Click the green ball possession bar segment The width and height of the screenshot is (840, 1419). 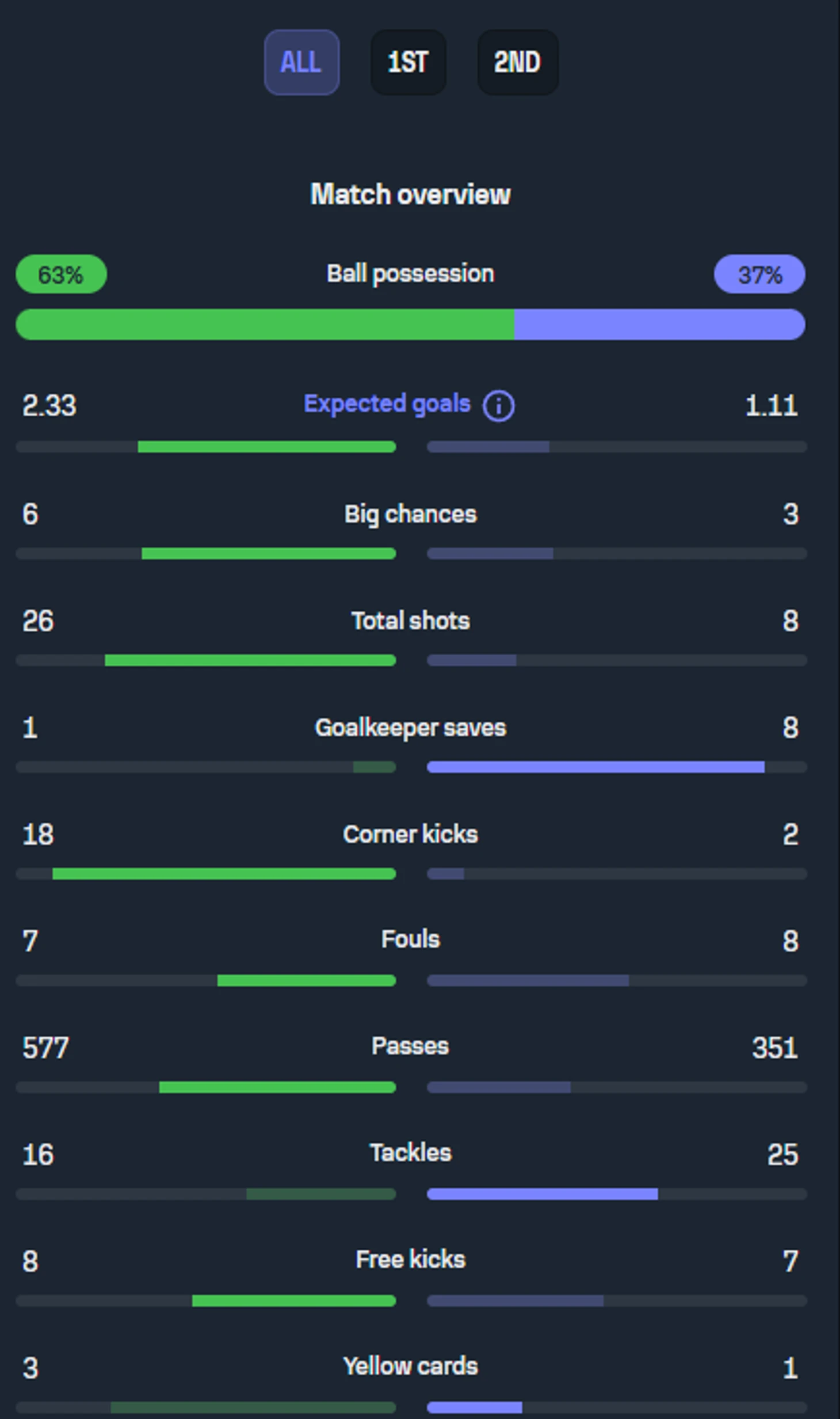tap(265, 324)
